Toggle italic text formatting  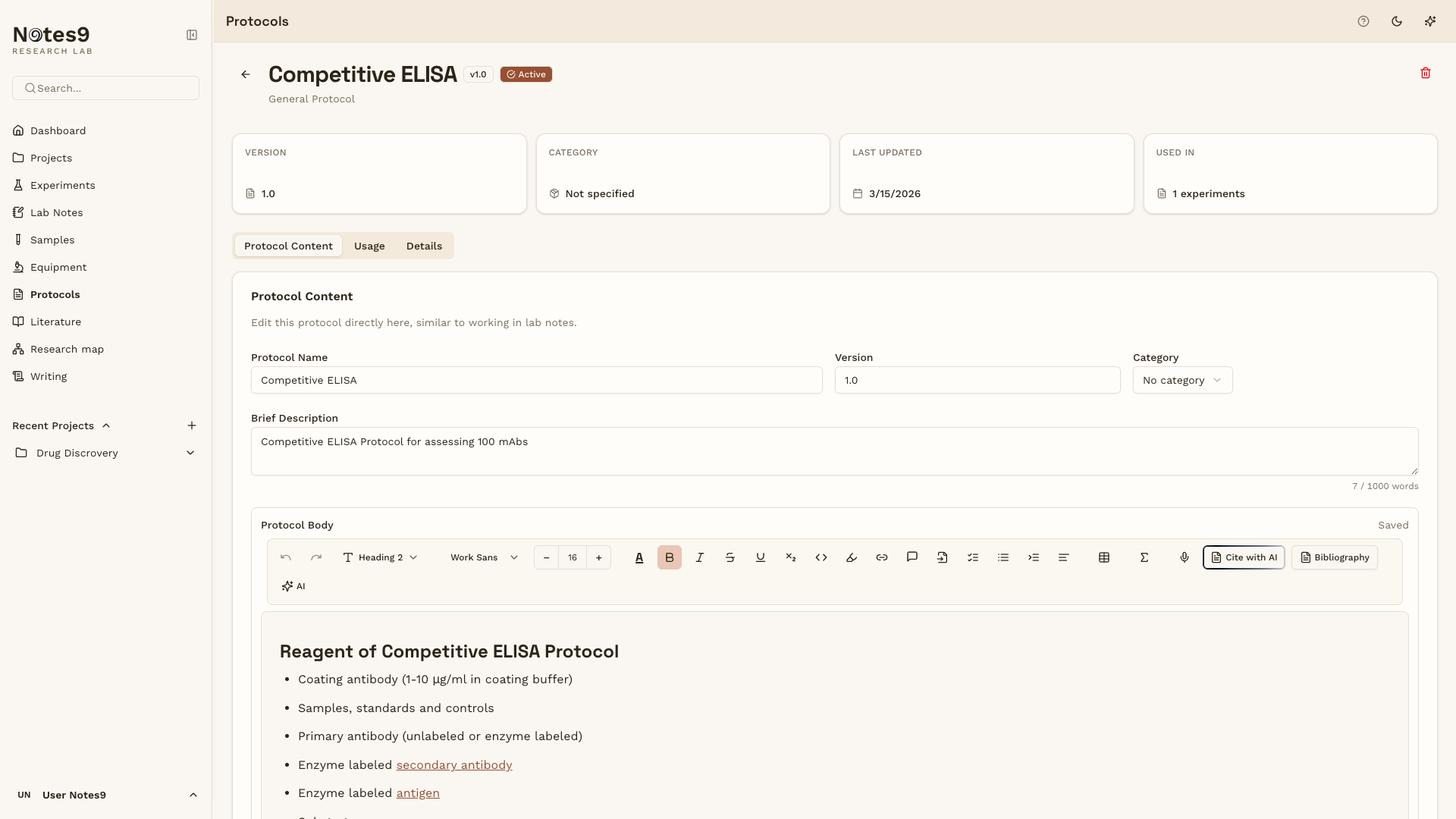pyautogui.click(x=700, y=557)
